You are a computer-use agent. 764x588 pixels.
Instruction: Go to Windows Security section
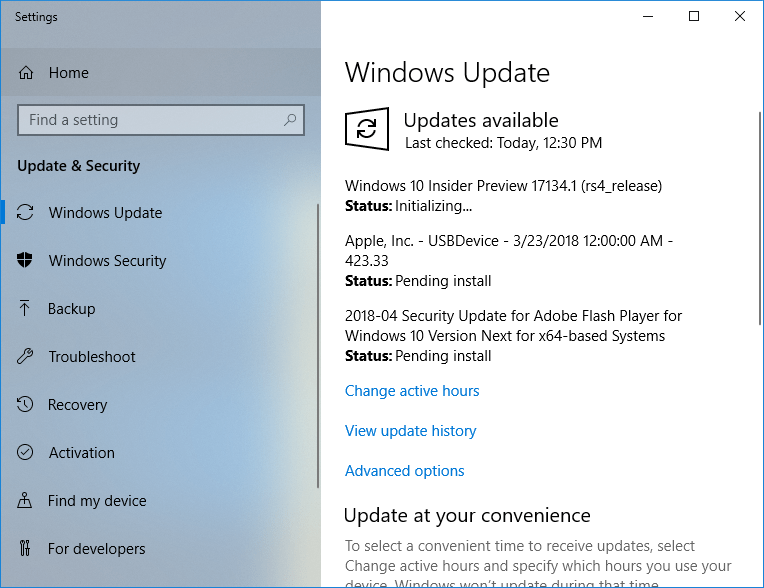tap(159, 260)
